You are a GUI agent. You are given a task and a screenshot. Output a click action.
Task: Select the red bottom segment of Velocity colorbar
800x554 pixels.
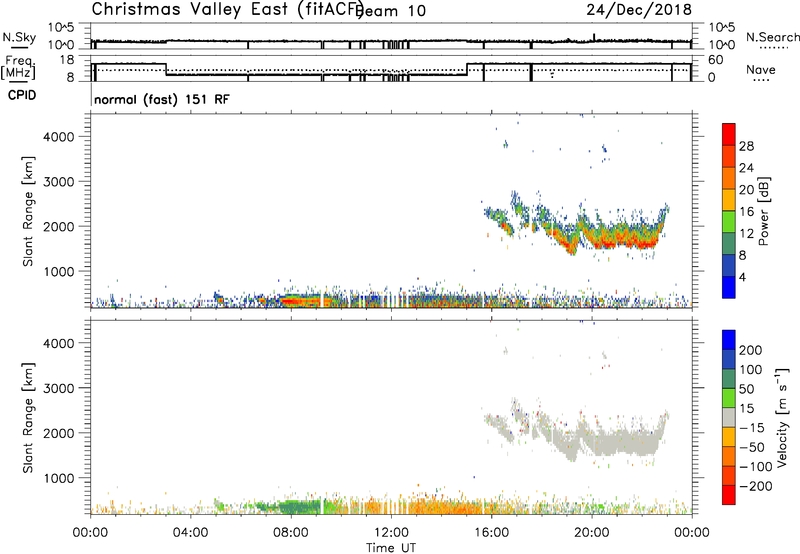tap(729, 495)
